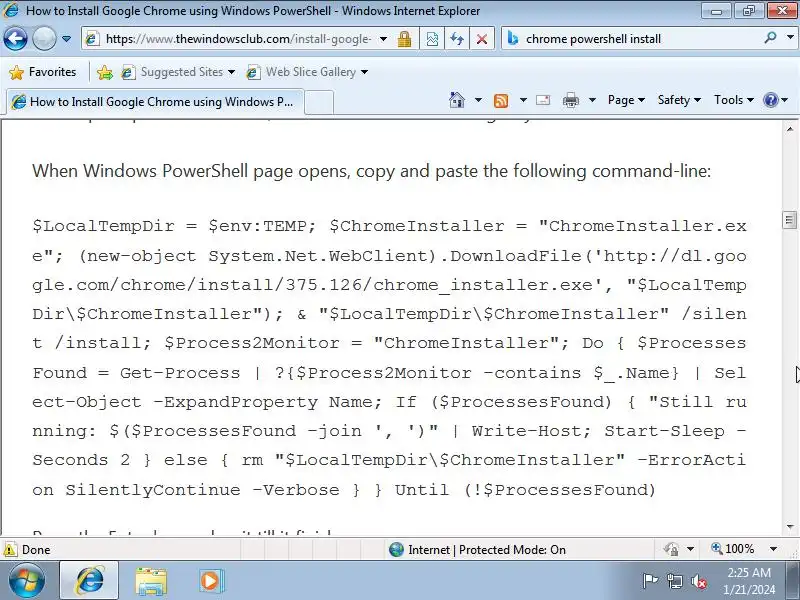Screen dimensions: 800x600
Task: Open the search provider options dropdown
Action: (790, 38)
